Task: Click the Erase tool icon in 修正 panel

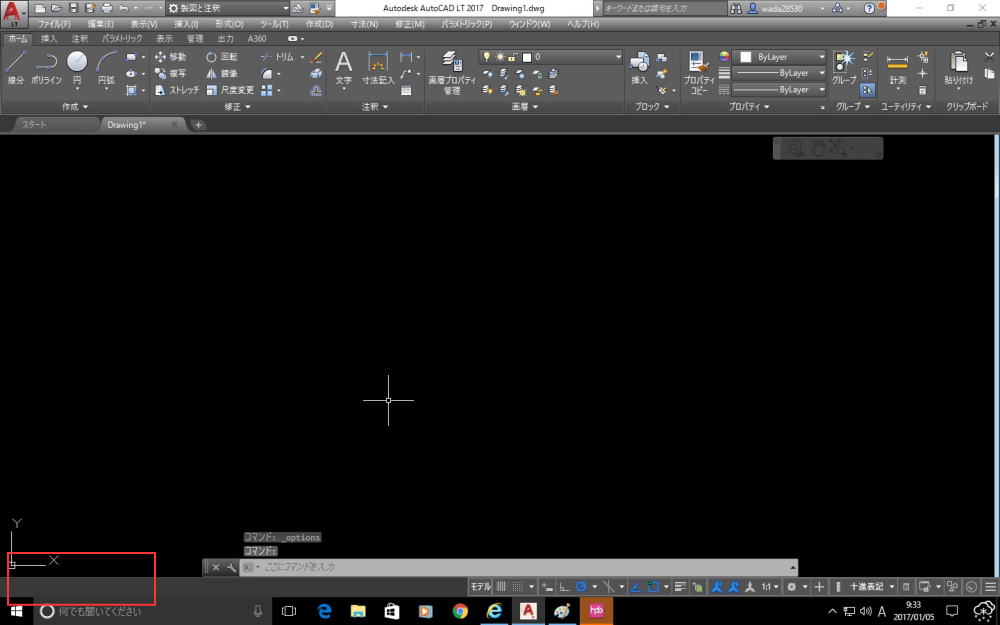Action: [316, 57]
